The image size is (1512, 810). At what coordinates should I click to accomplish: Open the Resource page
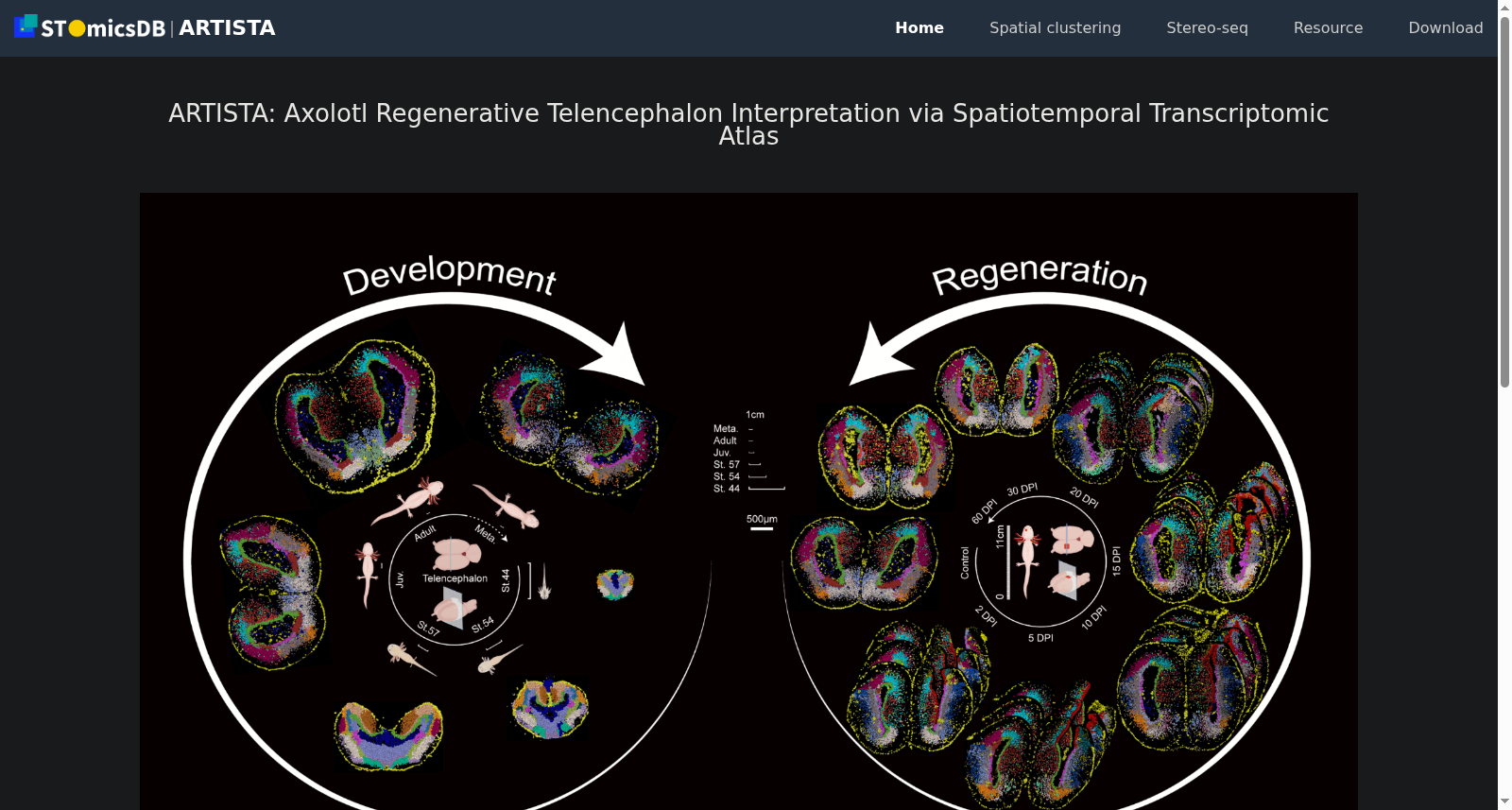[x=1328, y=28]
